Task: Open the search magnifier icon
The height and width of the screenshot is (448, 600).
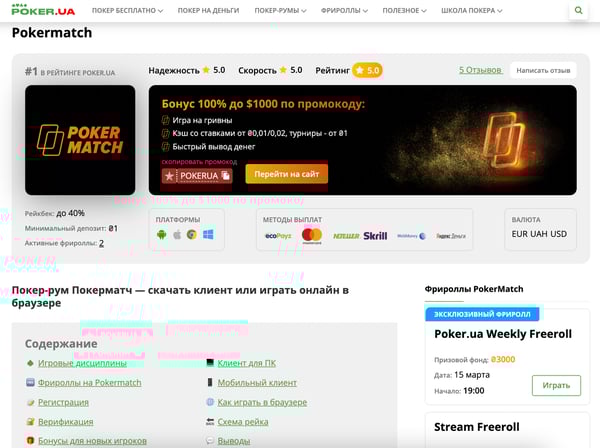Action: point(578,10)
